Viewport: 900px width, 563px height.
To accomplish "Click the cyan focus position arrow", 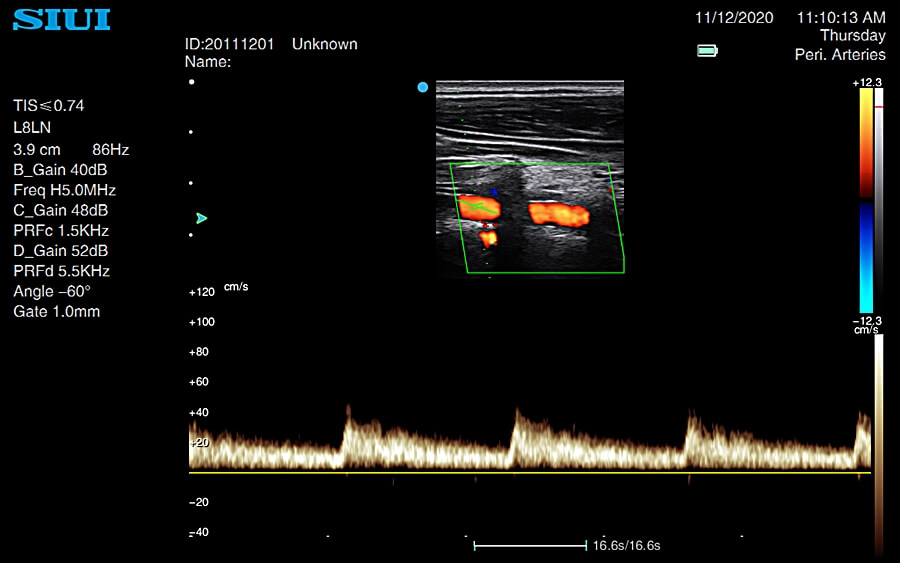I will coord(202,218).
